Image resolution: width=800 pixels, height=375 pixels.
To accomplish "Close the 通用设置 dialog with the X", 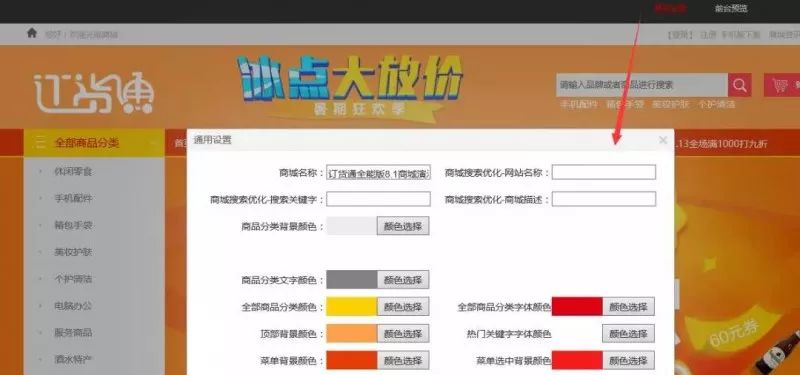I will pyautogui.click(x=663, y=140).
